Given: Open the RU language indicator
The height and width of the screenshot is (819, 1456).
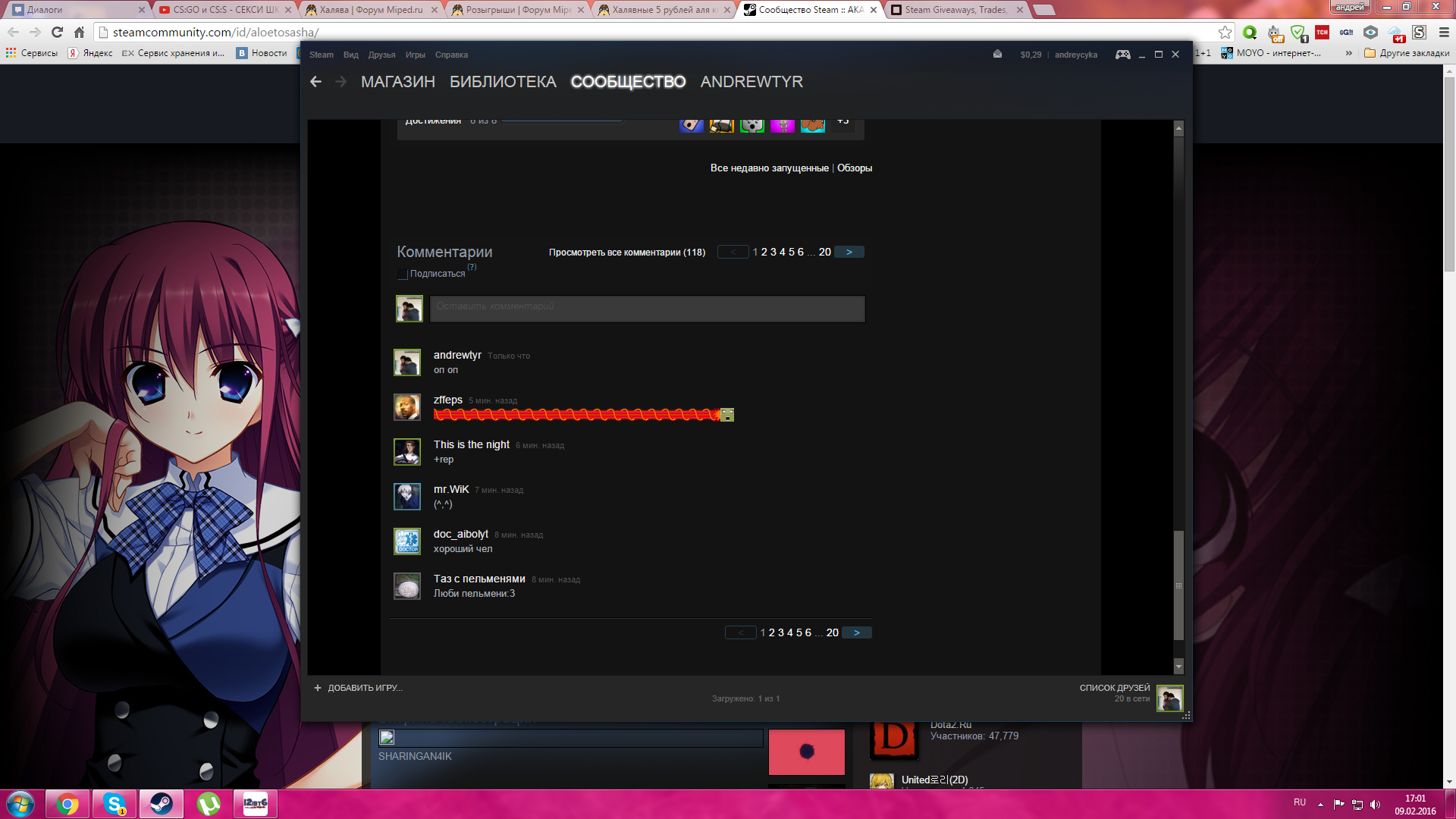Looking at the screenshot, I should pos(1300,802).
